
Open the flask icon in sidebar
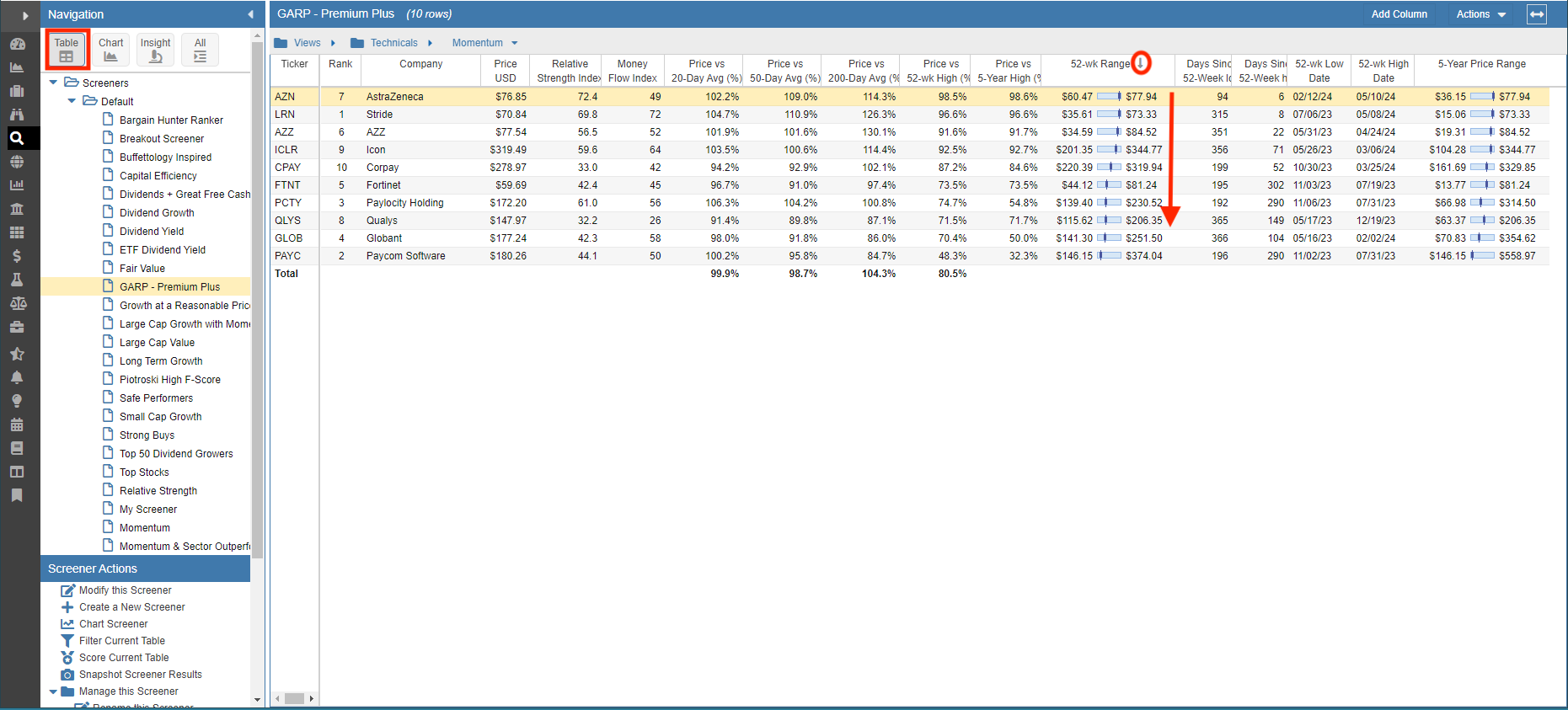[x=17, y=280]
